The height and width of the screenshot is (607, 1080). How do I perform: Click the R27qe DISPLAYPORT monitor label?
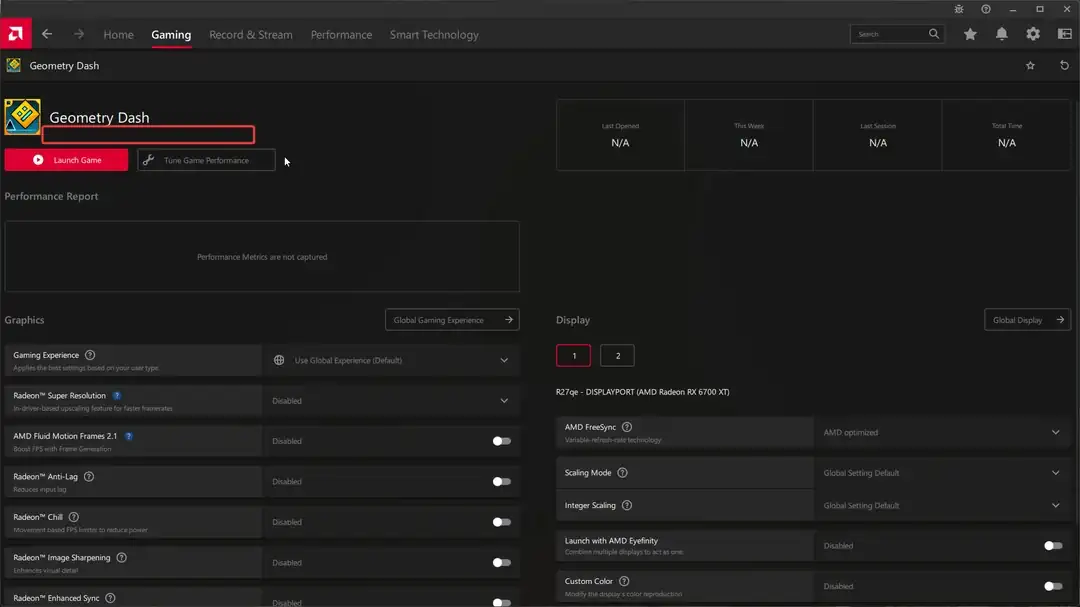pos(643,392)
